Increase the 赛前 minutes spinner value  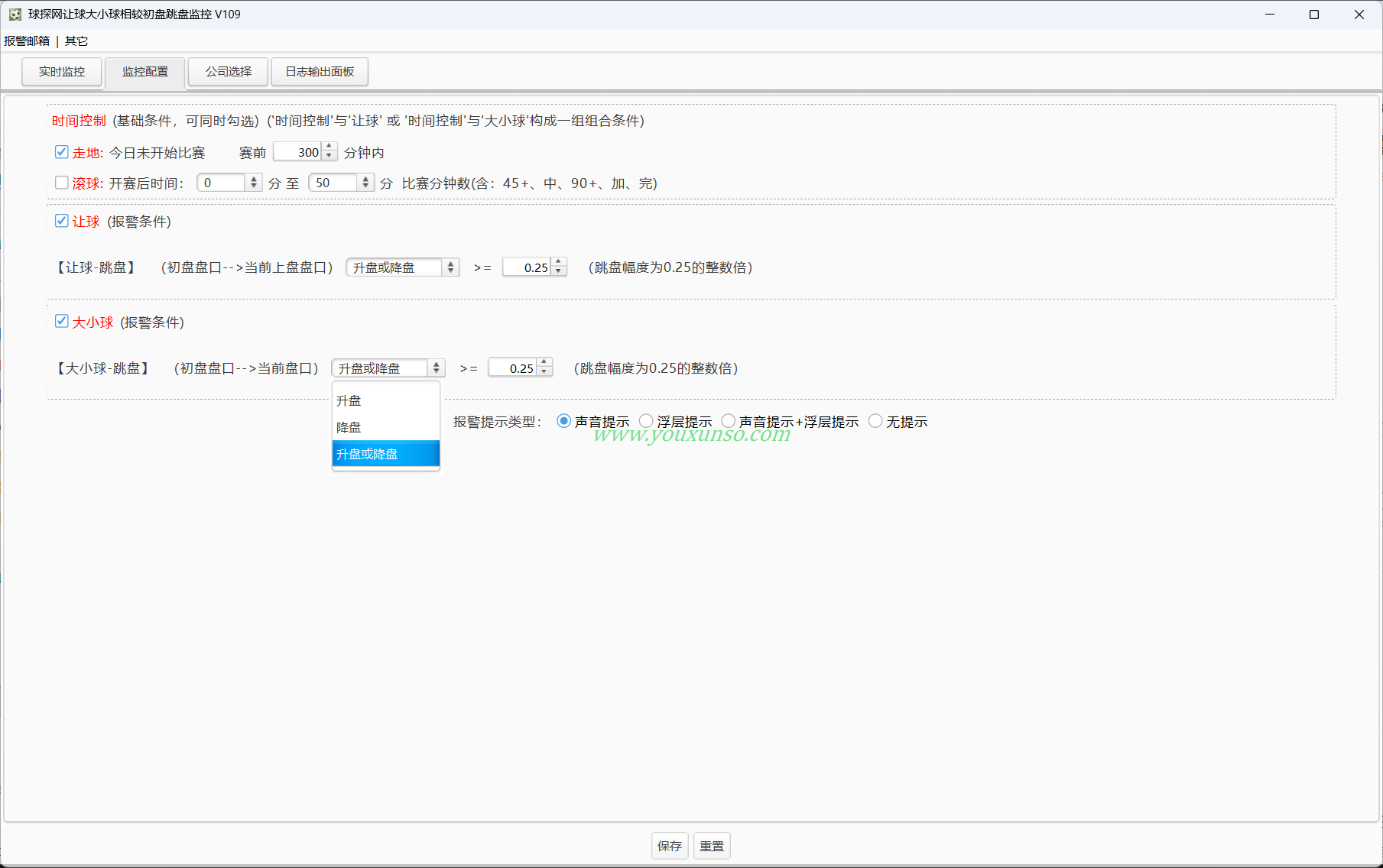tap(330, 147)
